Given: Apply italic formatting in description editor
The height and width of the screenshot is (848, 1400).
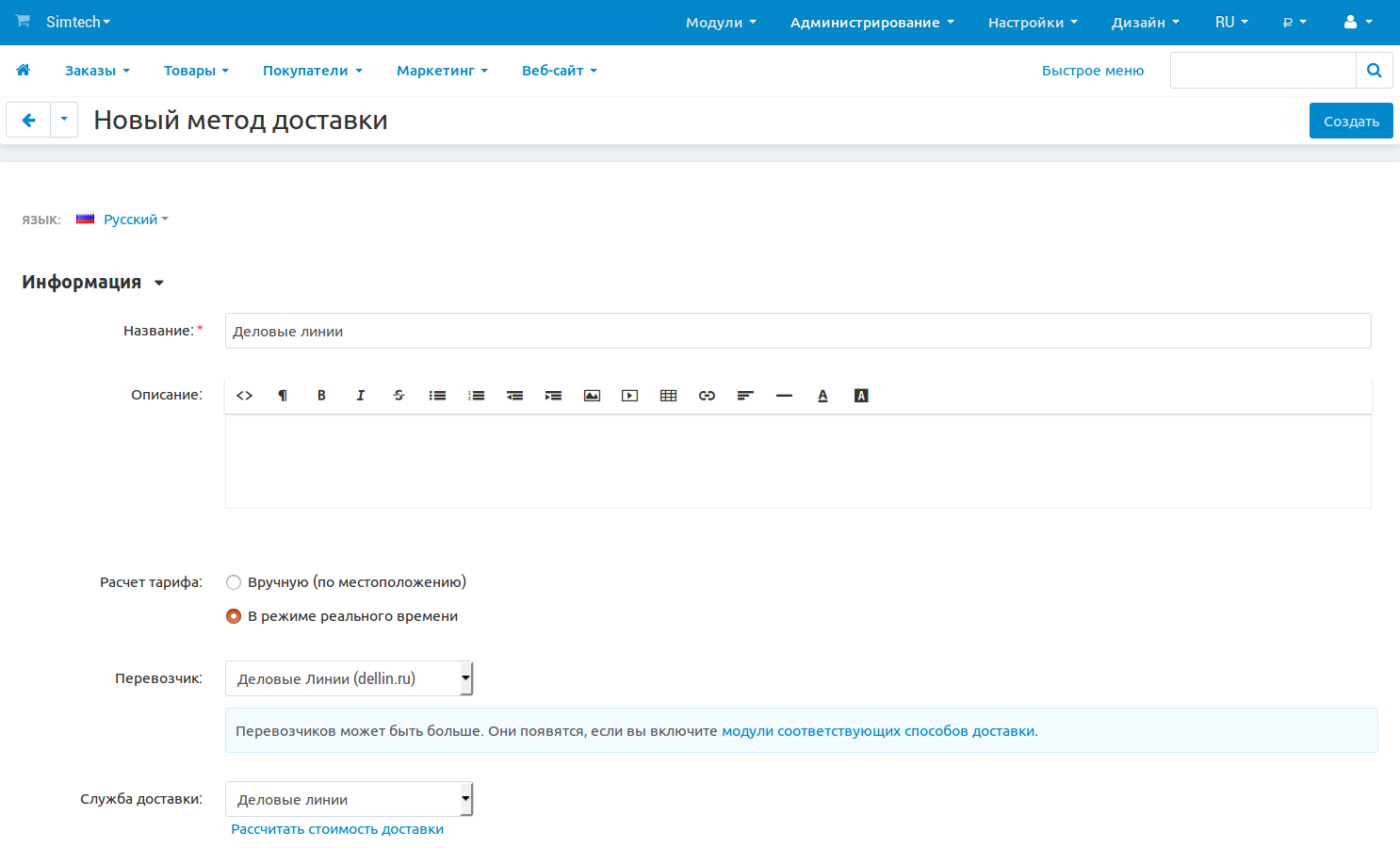Looking at the screenshot, I should (x=360, y=396).
